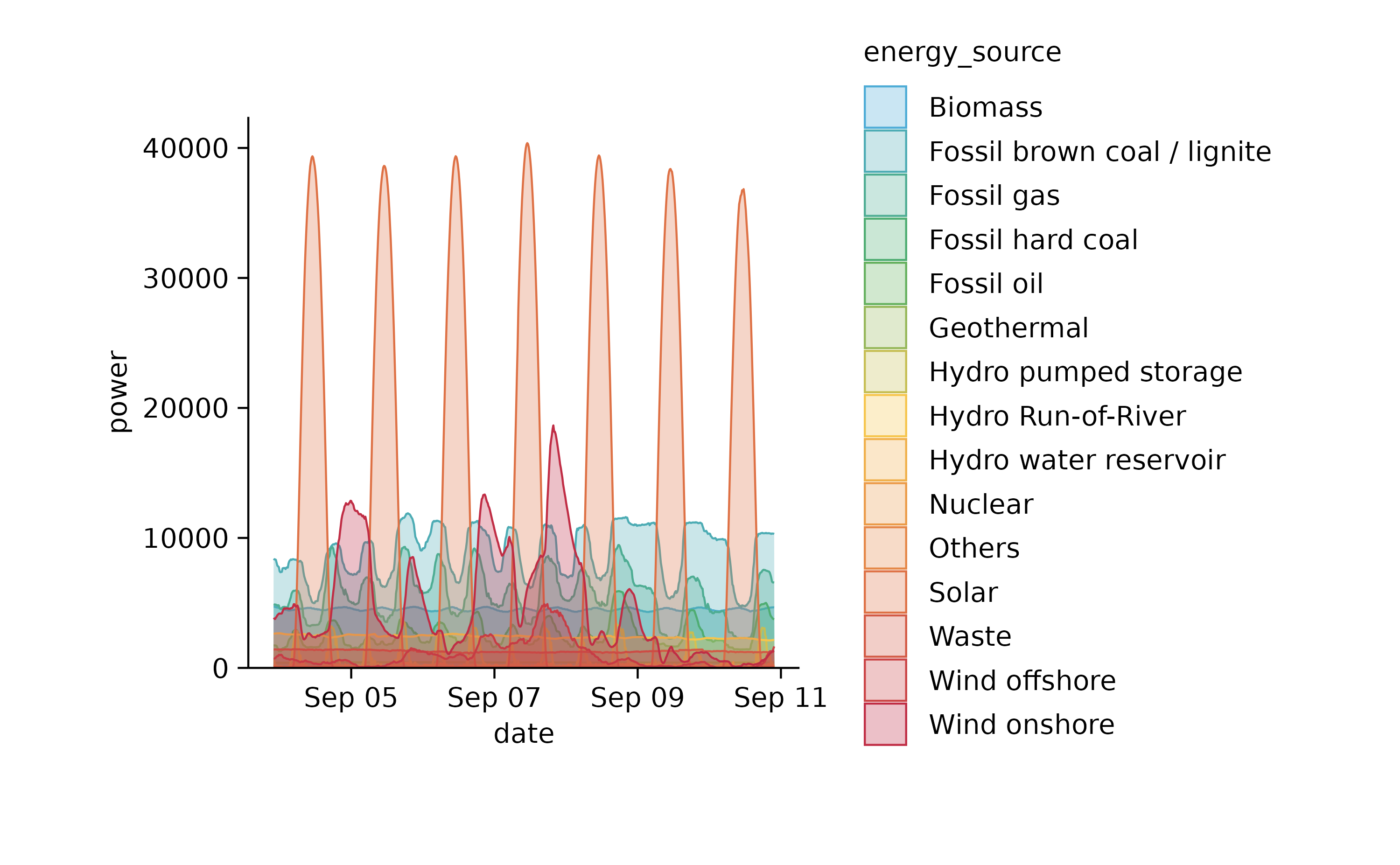Click the Fossil brown coal / lignite swatch

click(x=885, y=152)
